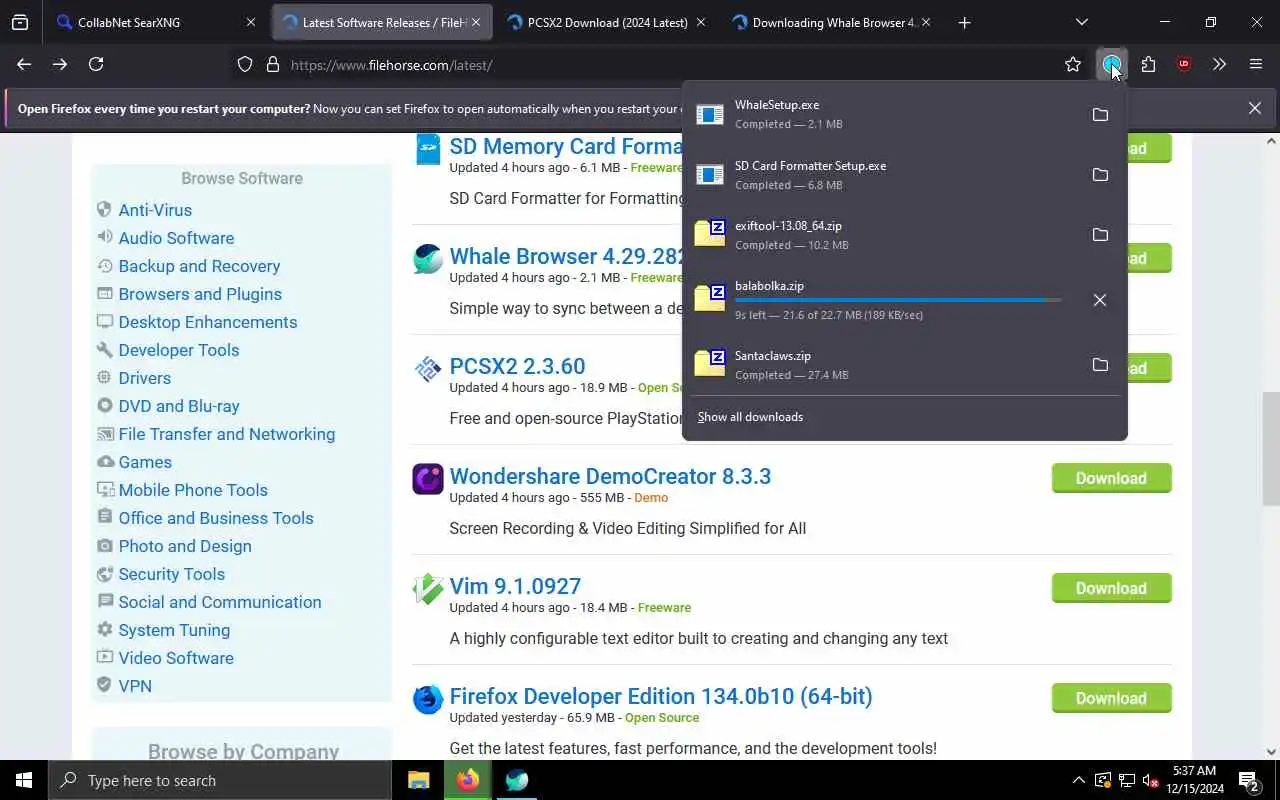Open the uBlock Origin extension icon

coord(1184,64)
